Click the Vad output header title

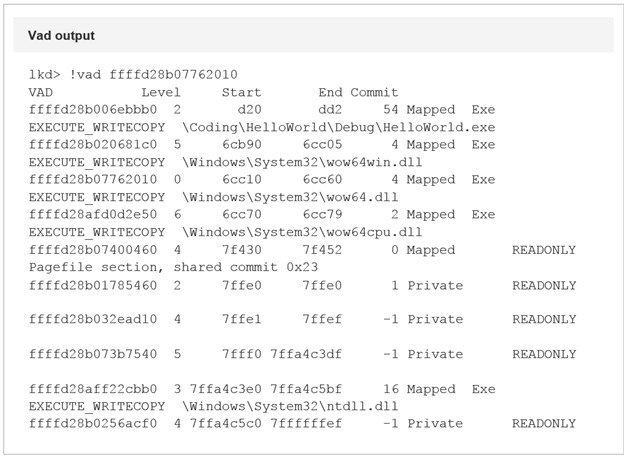pyautogui.click(x=61, y=36)
